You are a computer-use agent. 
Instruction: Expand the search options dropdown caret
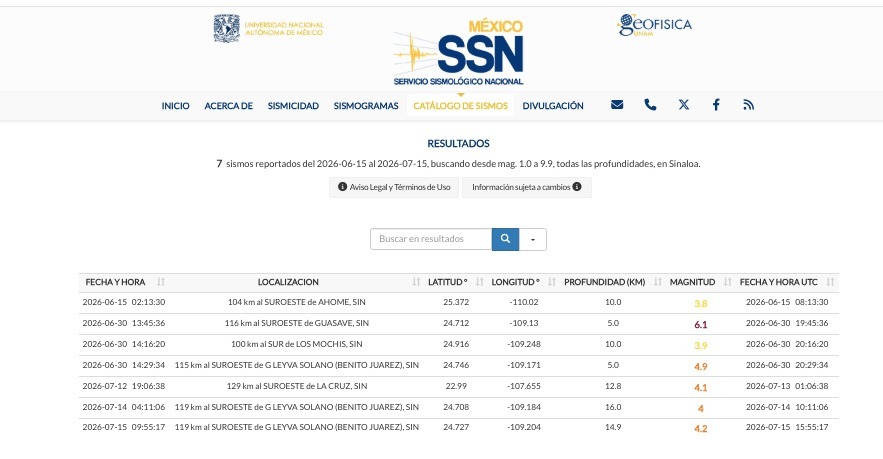(x=533, y=239)
